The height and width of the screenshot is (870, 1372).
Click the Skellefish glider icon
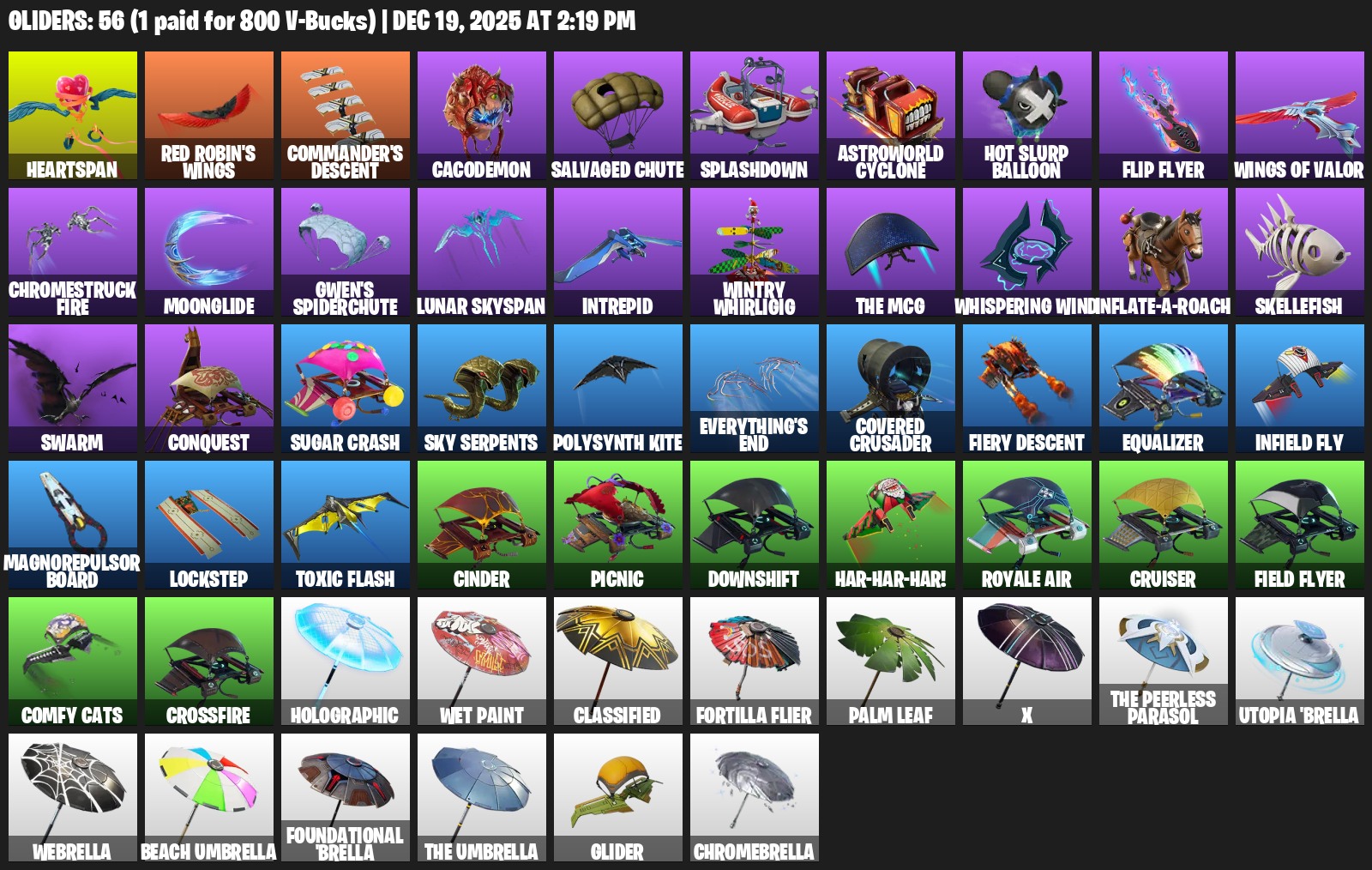pos(1300,252)
